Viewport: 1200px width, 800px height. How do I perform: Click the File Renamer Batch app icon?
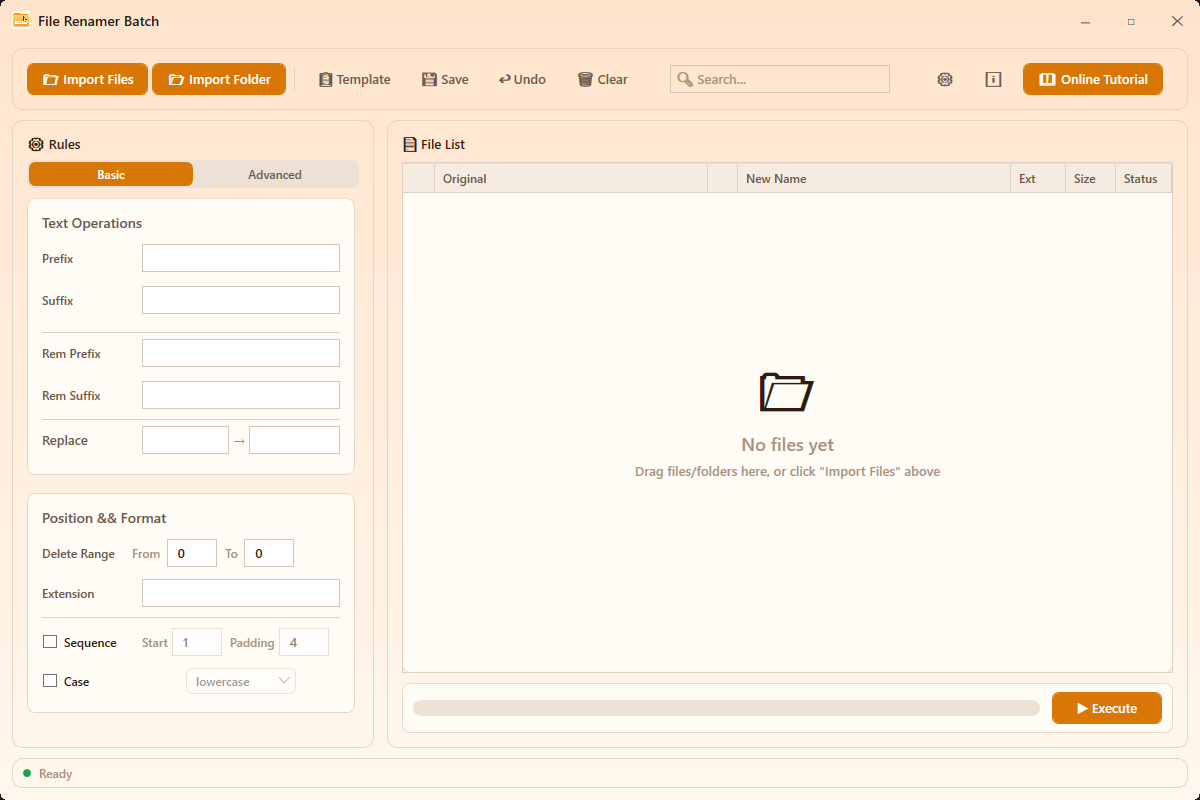[21, 20]
